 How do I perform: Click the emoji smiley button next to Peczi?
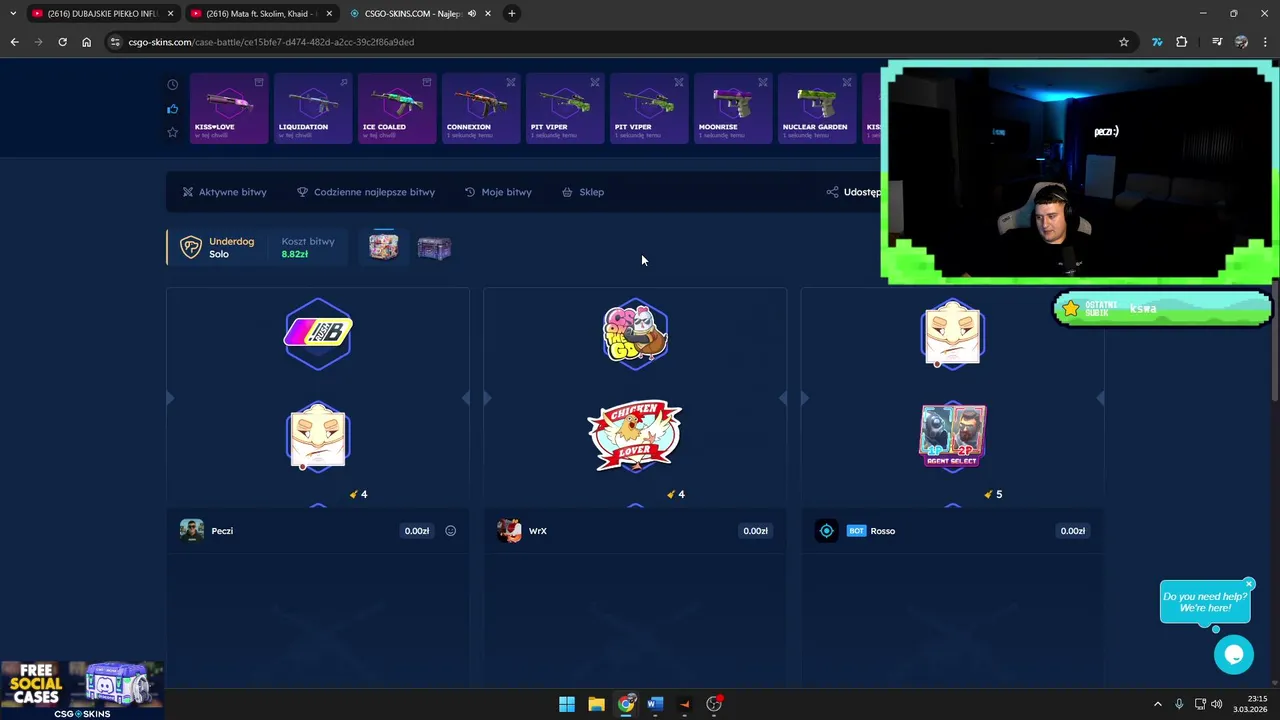(x=450, y=531)
